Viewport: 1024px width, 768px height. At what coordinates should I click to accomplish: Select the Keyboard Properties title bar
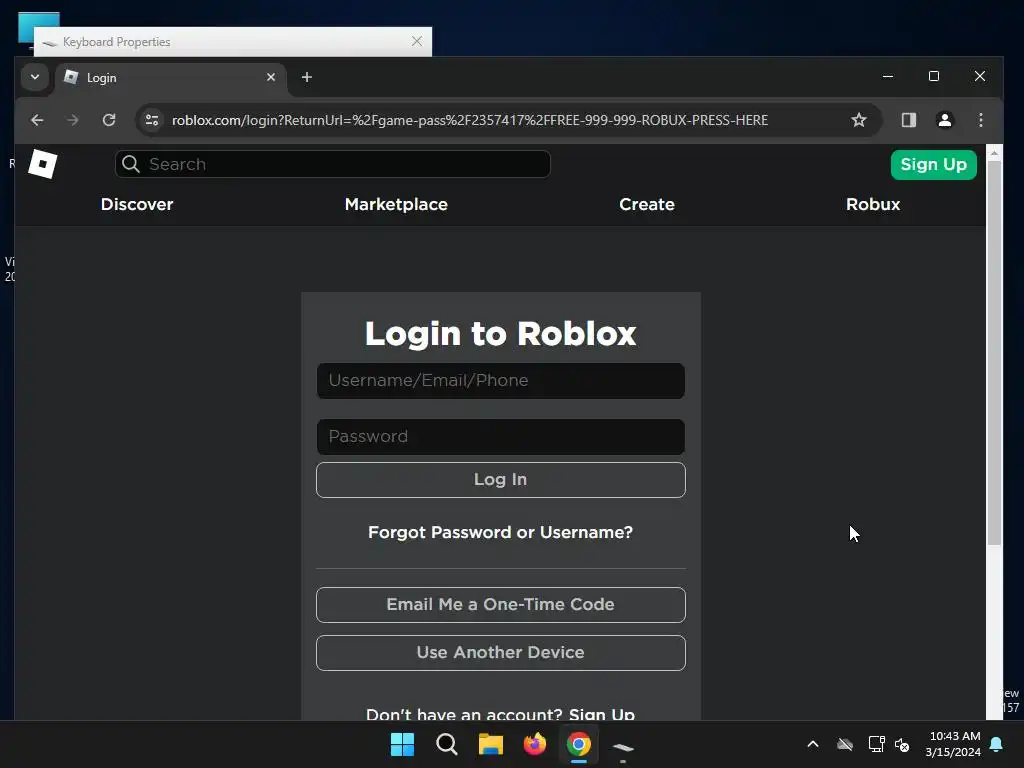tap(232, 42)
